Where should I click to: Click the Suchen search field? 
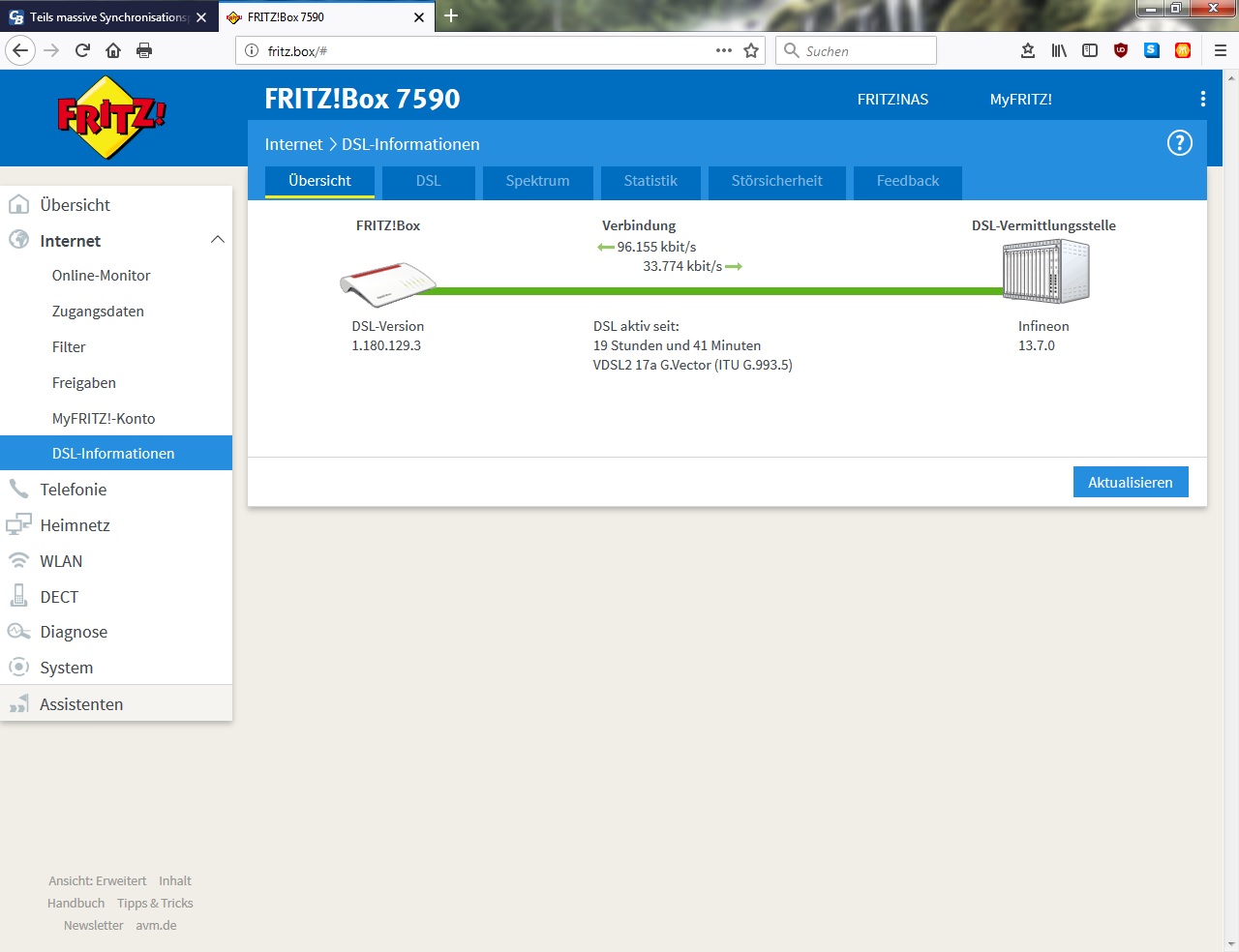pos(856,50)
